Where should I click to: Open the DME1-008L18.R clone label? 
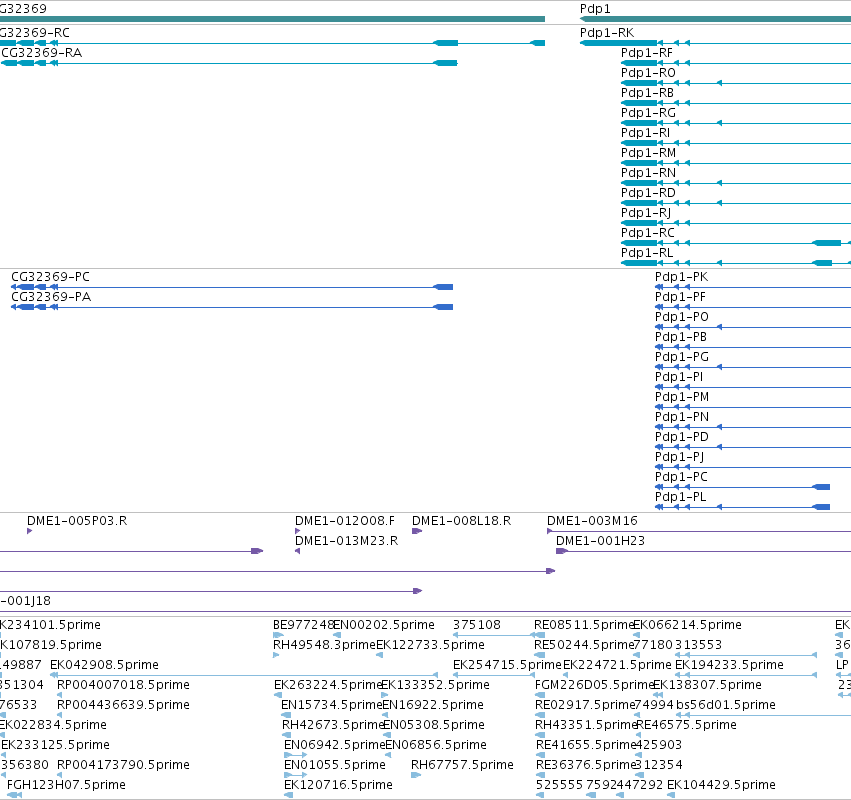click(x=461, y=521)
